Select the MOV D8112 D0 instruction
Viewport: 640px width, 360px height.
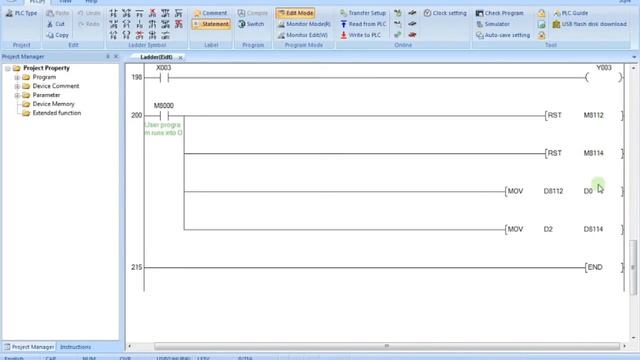[564, 191]
